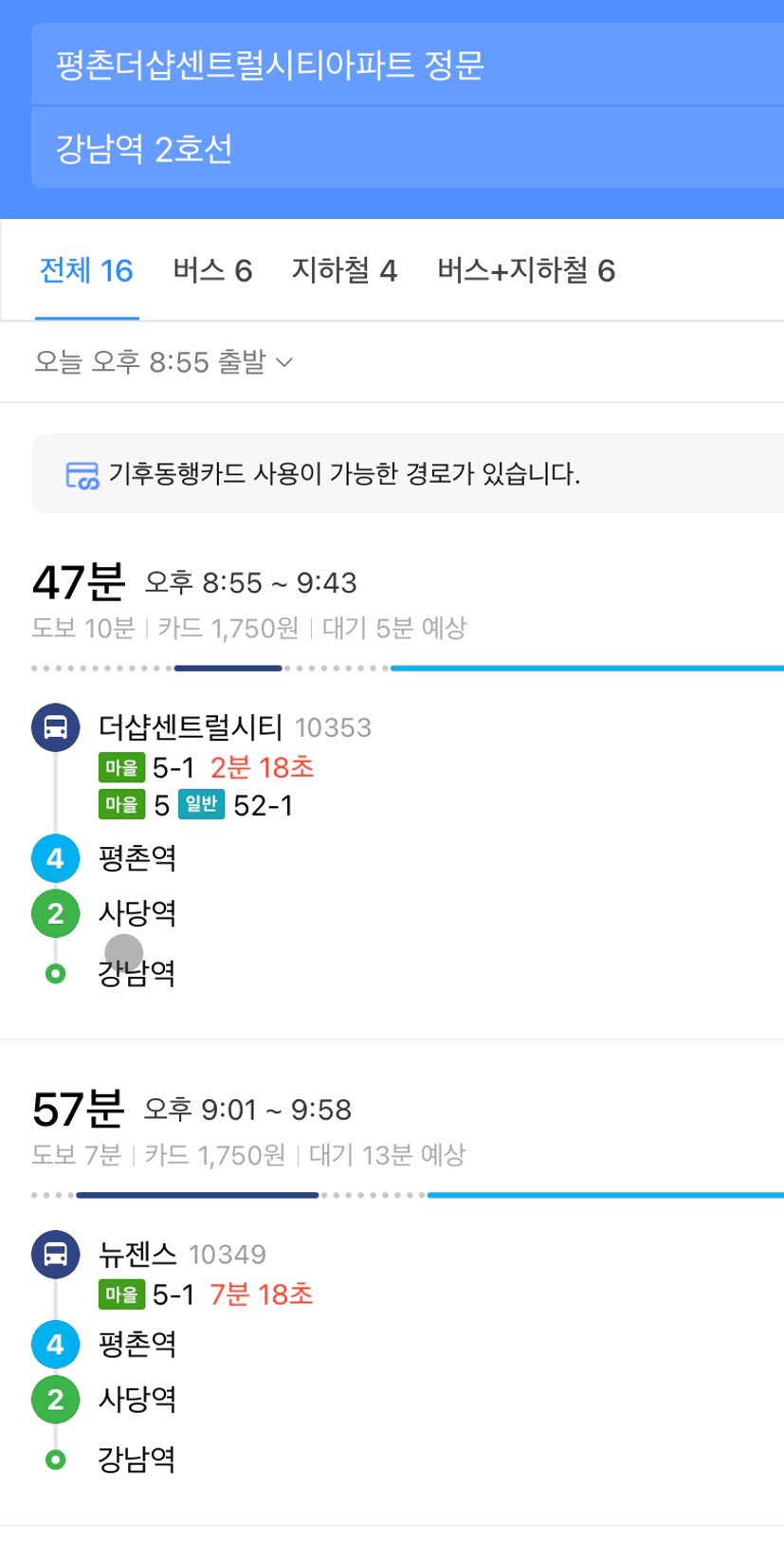Viewport: 784px width, 1560px height.
Task: Open the 47분 route details
Action: click(392, 775)
